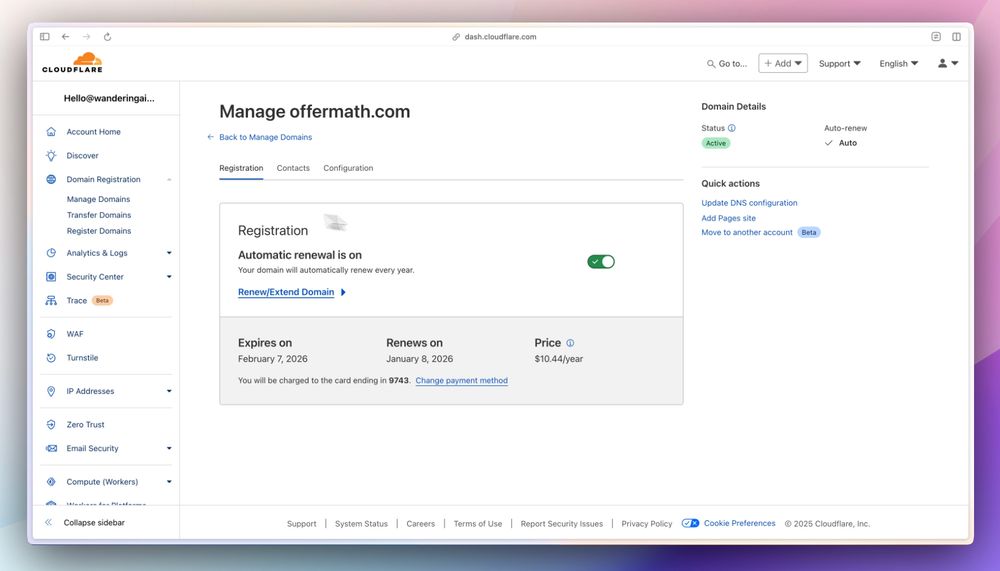Click the "February 7, 2026" expiry date
The height and width of the screenshot is (571, 1000).
tap(272, 359)
